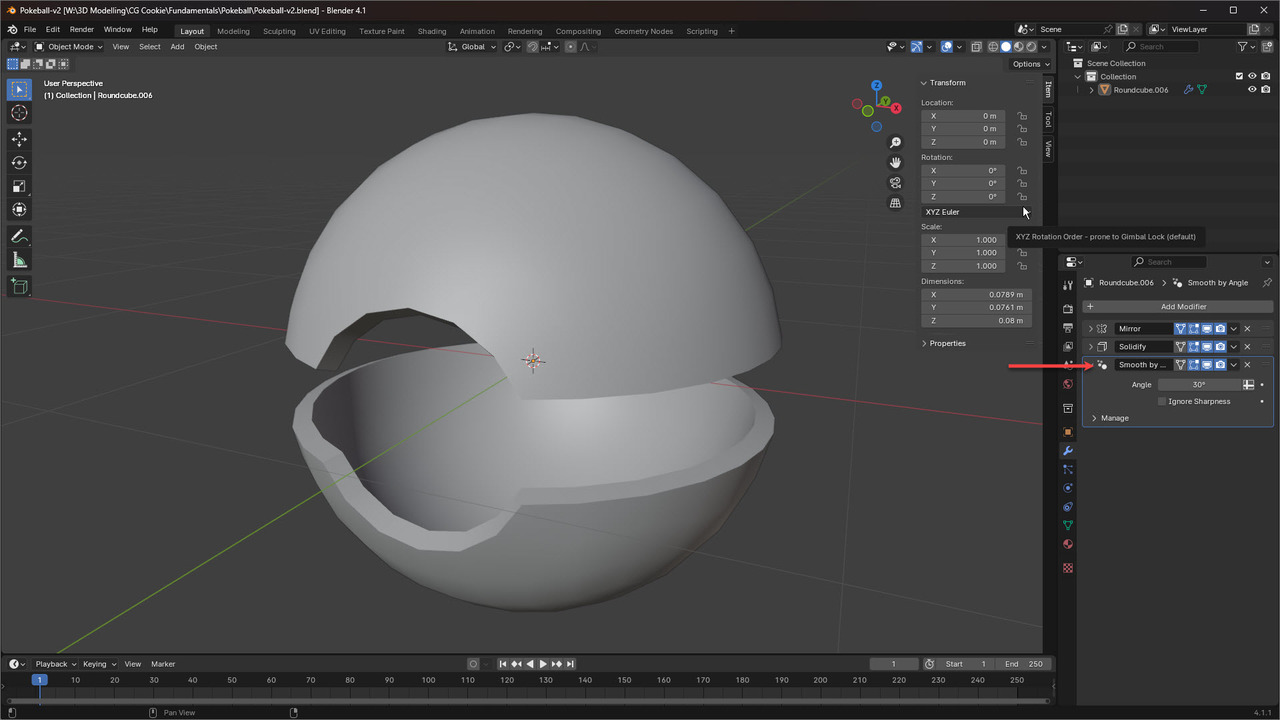1280x720 pixels.
Task: Open the Modifiers wrench properties tab
Action: pos(1068,451)
